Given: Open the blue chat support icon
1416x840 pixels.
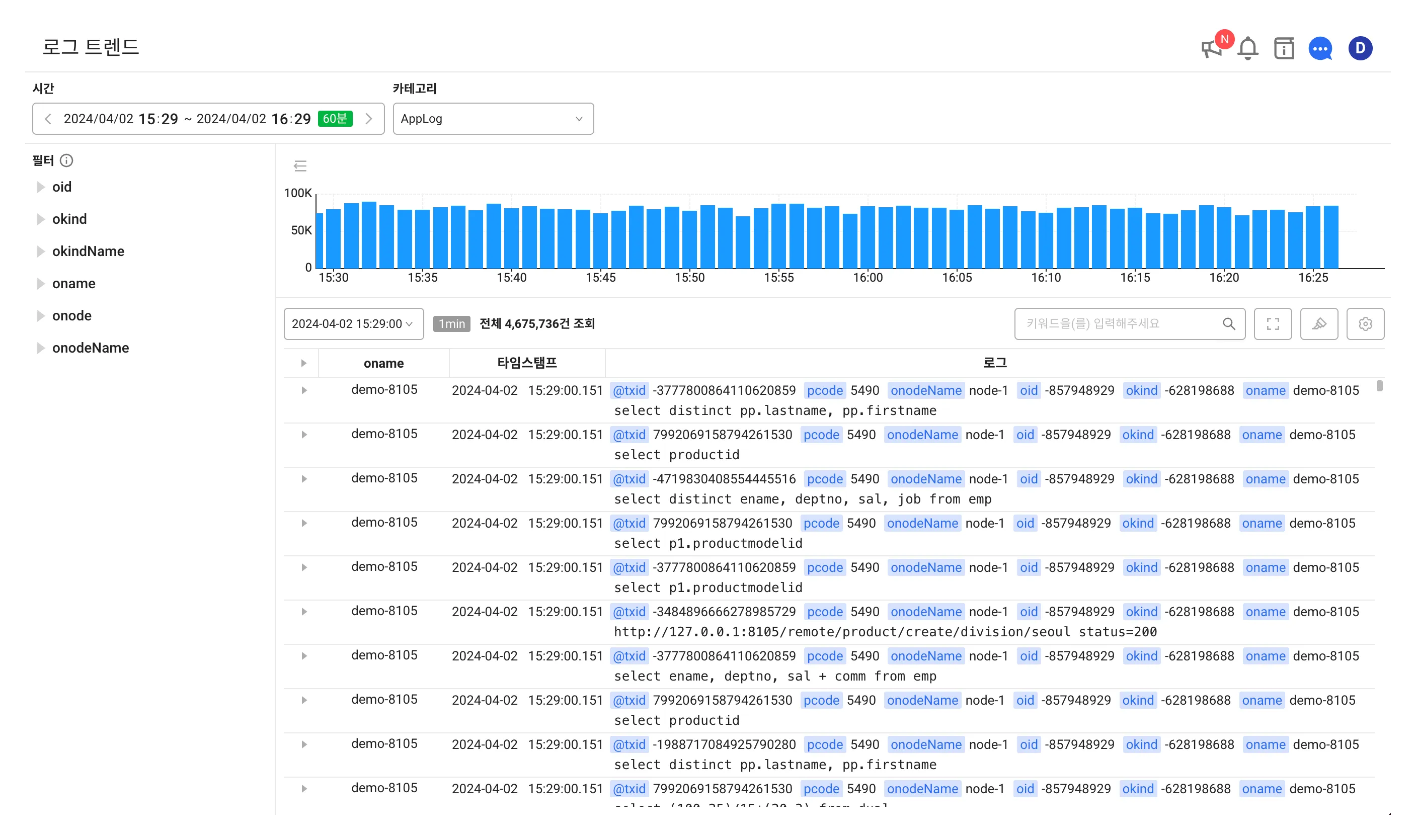Looking at the screenshot, I should [1320, 49].
